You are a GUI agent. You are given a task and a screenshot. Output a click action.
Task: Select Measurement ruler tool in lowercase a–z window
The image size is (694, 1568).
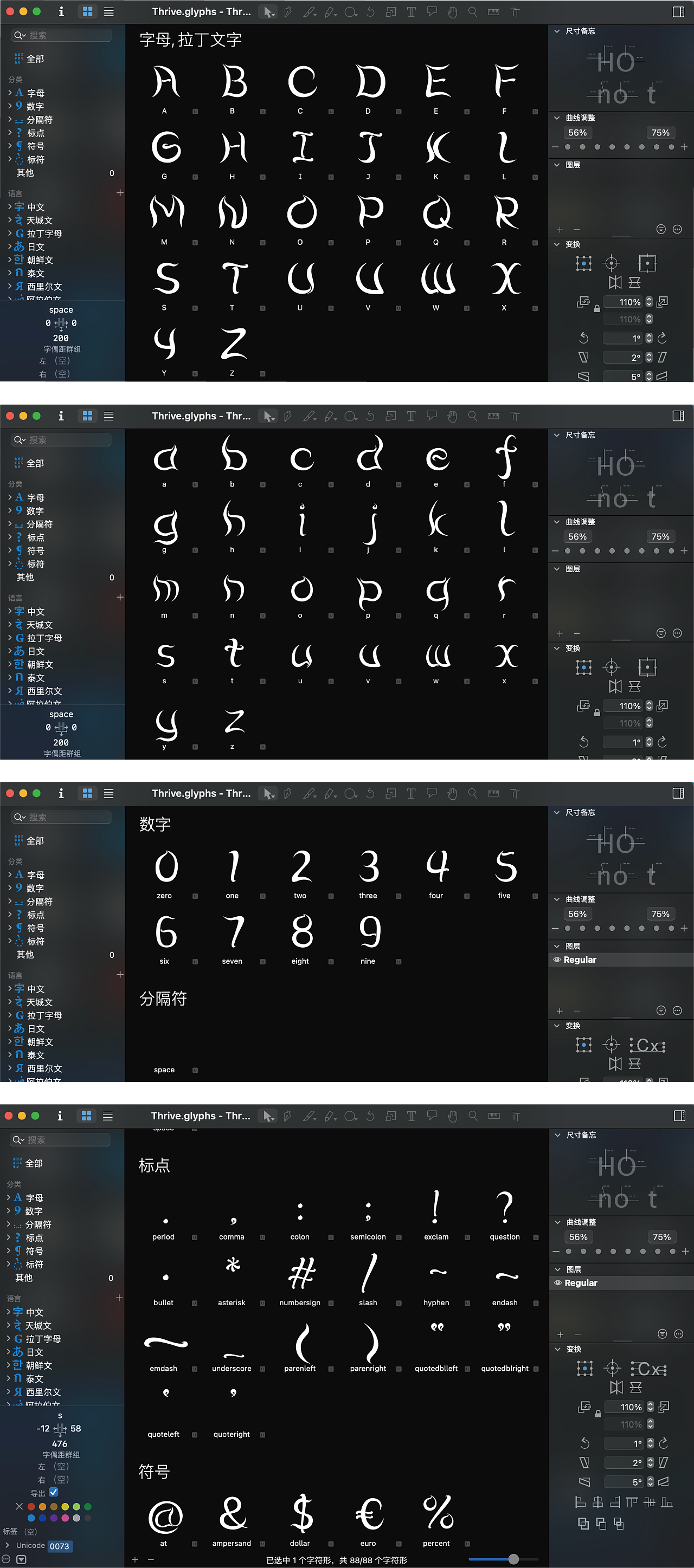tap(493, 416)
